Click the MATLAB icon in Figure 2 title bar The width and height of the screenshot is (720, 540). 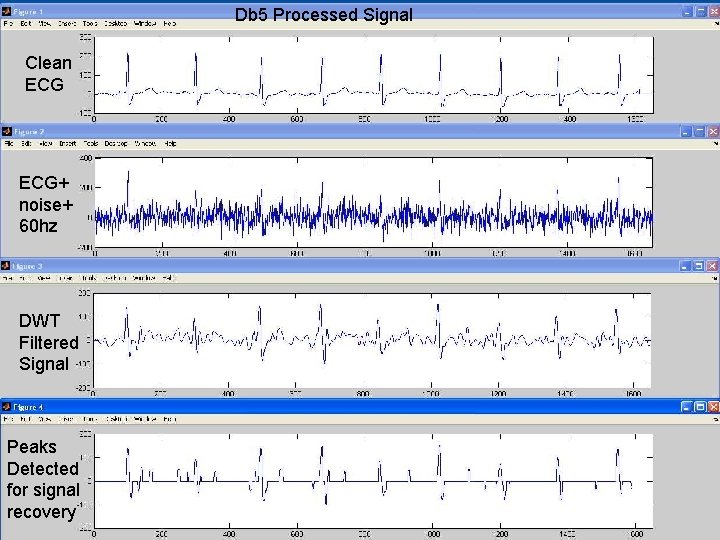point(6,132)
